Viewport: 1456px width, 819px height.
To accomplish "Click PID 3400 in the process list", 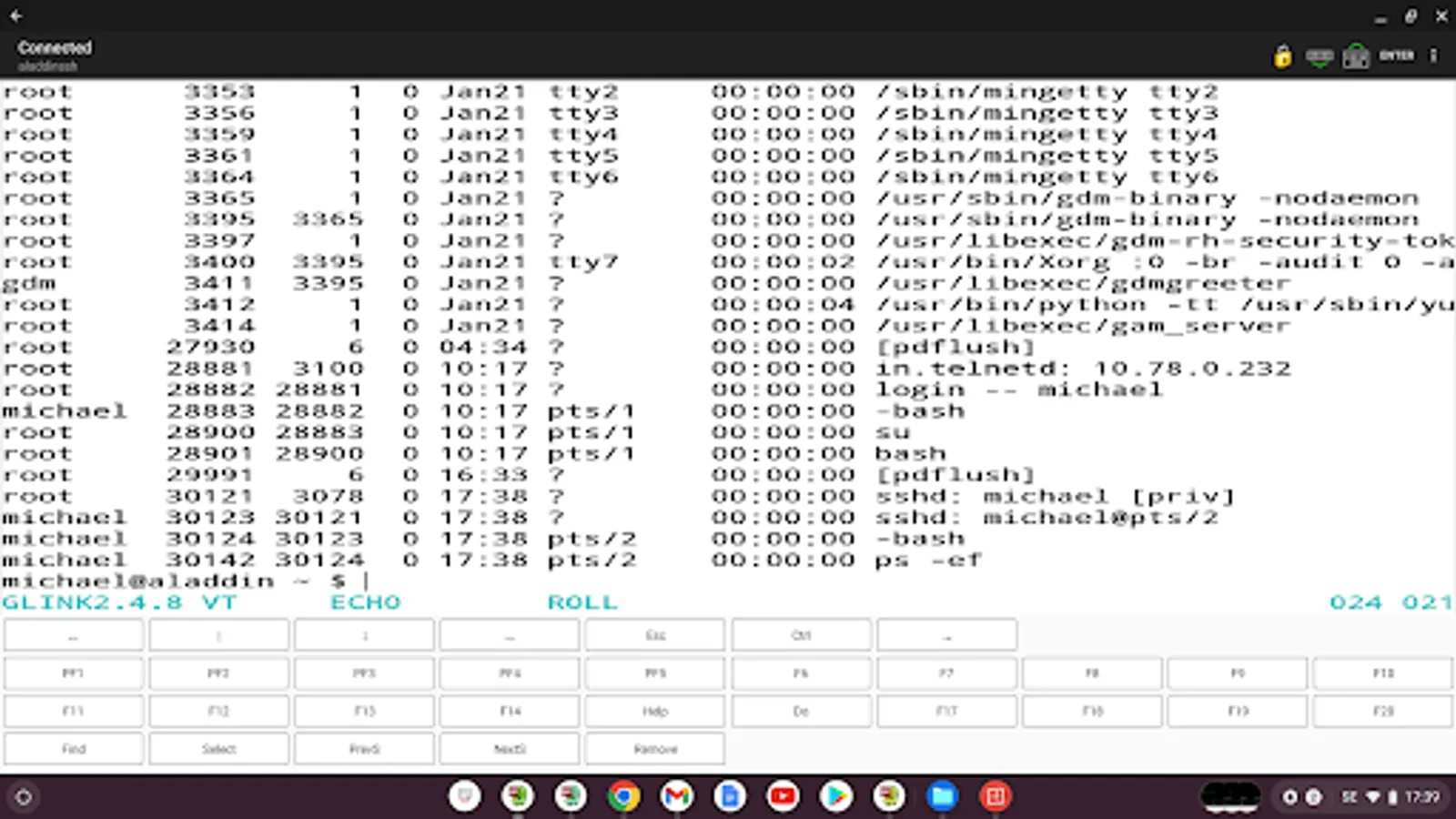I will coord(219,262).
